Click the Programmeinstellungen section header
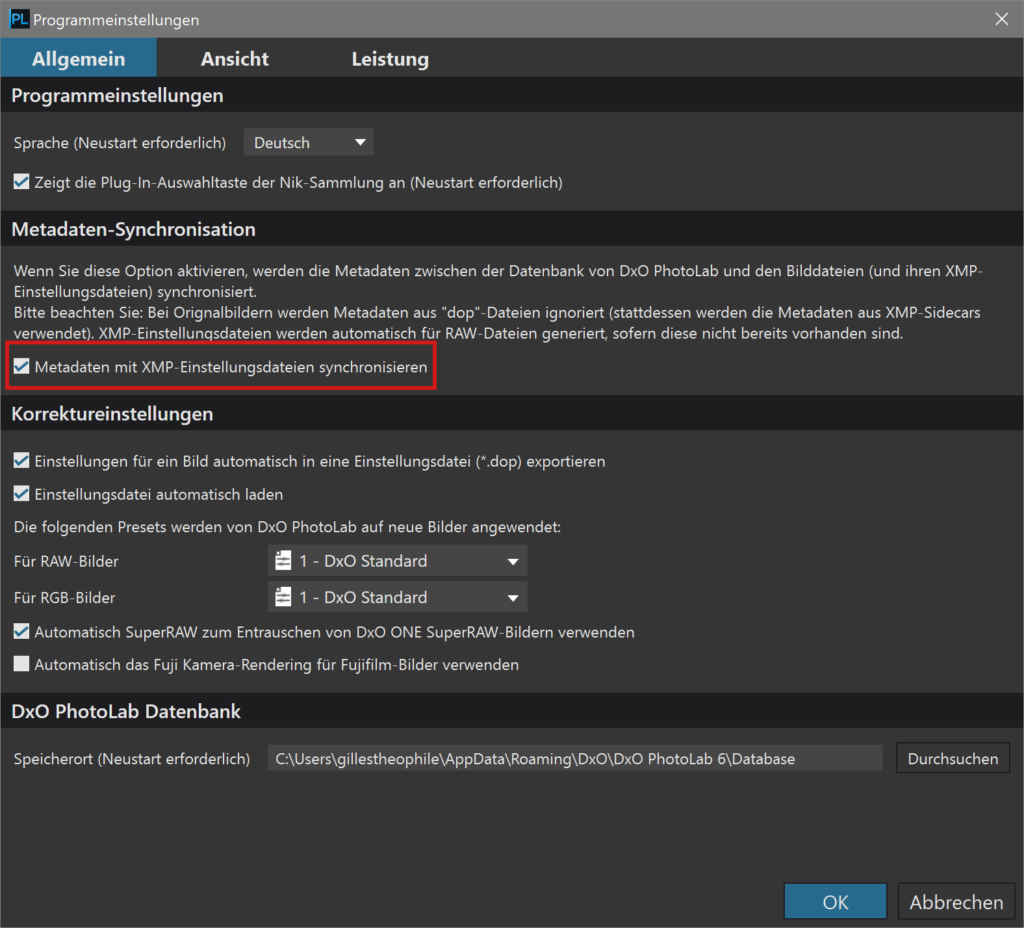Screen dimensions: 1024x928 118,95
